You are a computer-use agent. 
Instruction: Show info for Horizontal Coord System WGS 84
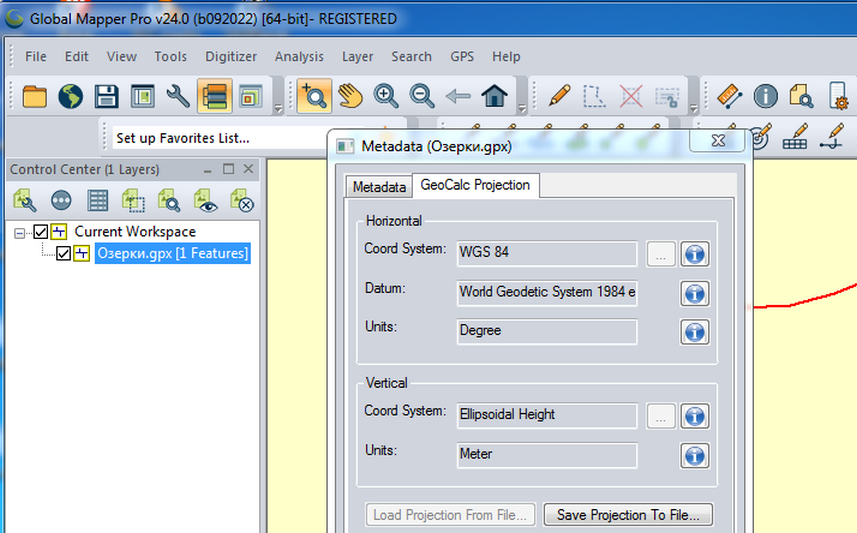695,254
